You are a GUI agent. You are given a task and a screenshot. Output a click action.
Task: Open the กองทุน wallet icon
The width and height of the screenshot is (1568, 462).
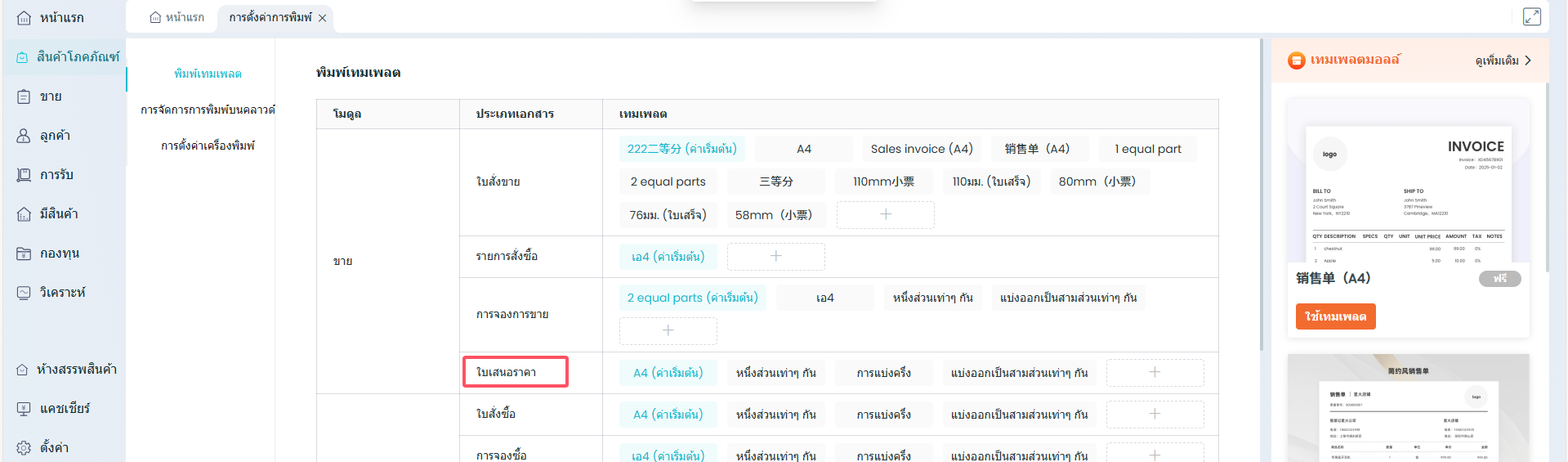tap(24, 253)
